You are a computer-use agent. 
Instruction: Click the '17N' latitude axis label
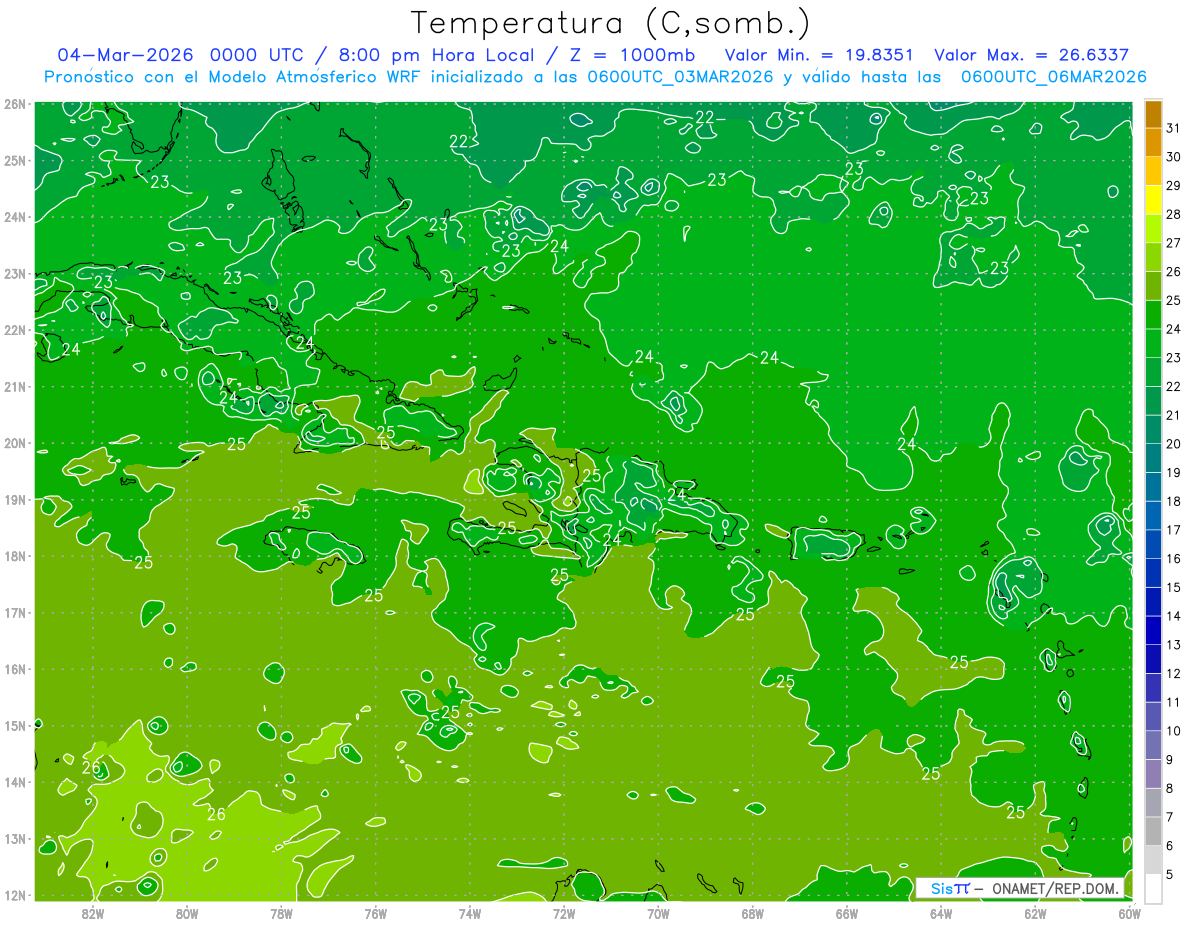(15, 612)
